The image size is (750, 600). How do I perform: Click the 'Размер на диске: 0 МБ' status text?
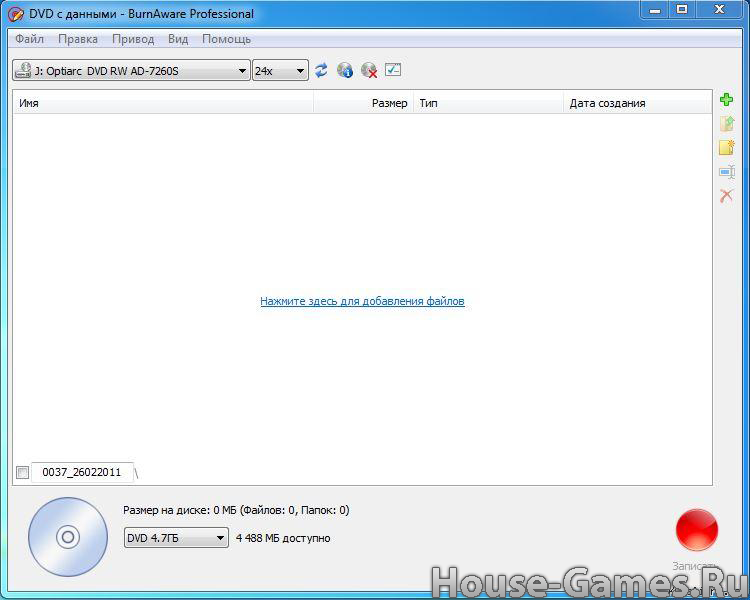click(179, 510)
